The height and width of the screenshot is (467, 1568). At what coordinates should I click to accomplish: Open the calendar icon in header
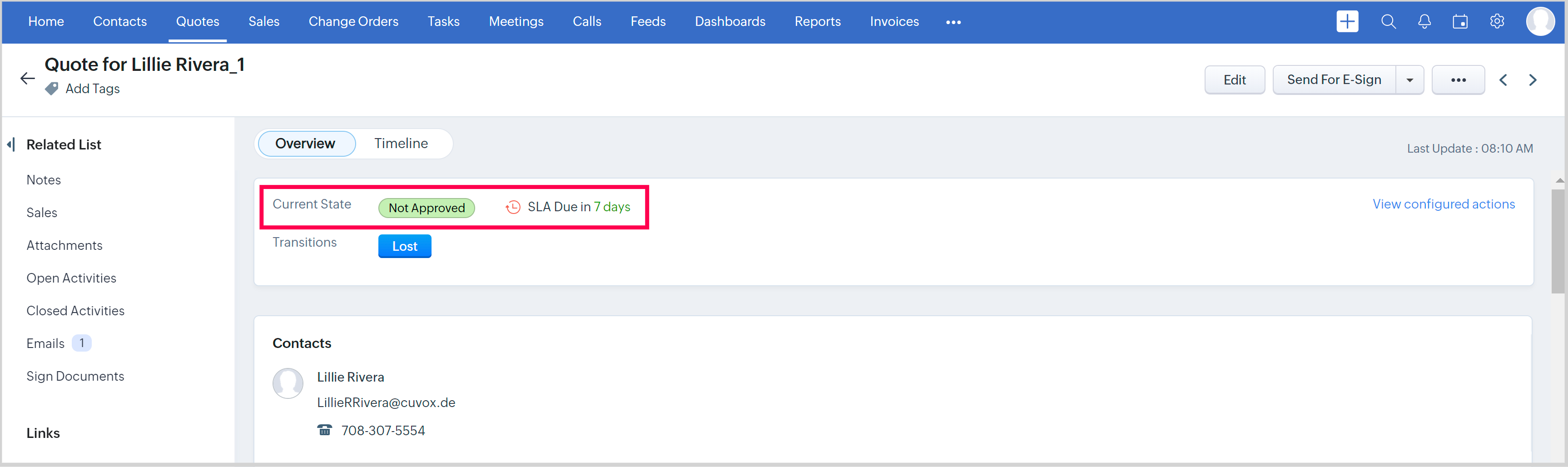coord(1459,21)
